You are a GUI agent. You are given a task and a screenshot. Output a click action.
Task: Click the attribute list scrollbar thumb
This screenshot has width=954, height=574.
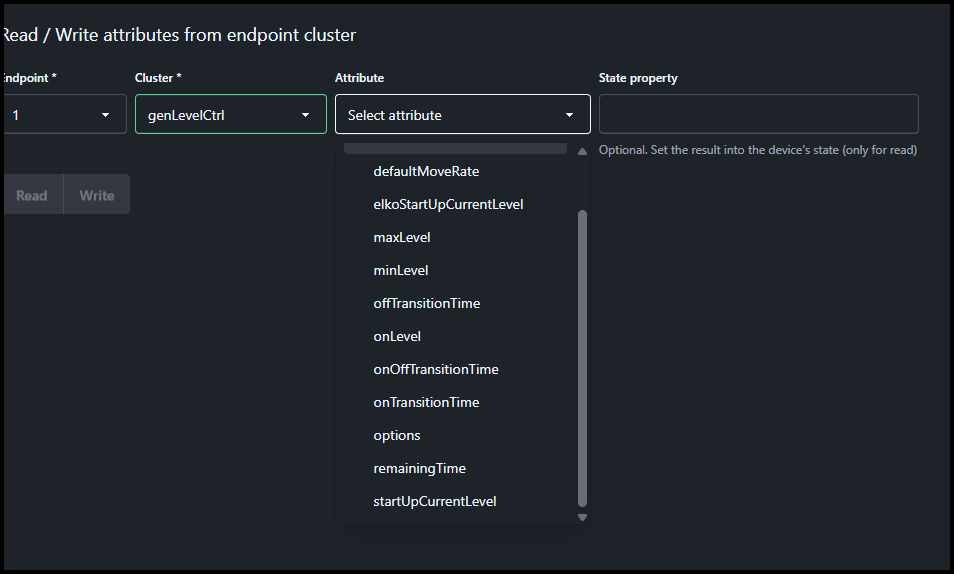[x=582, y=358]
